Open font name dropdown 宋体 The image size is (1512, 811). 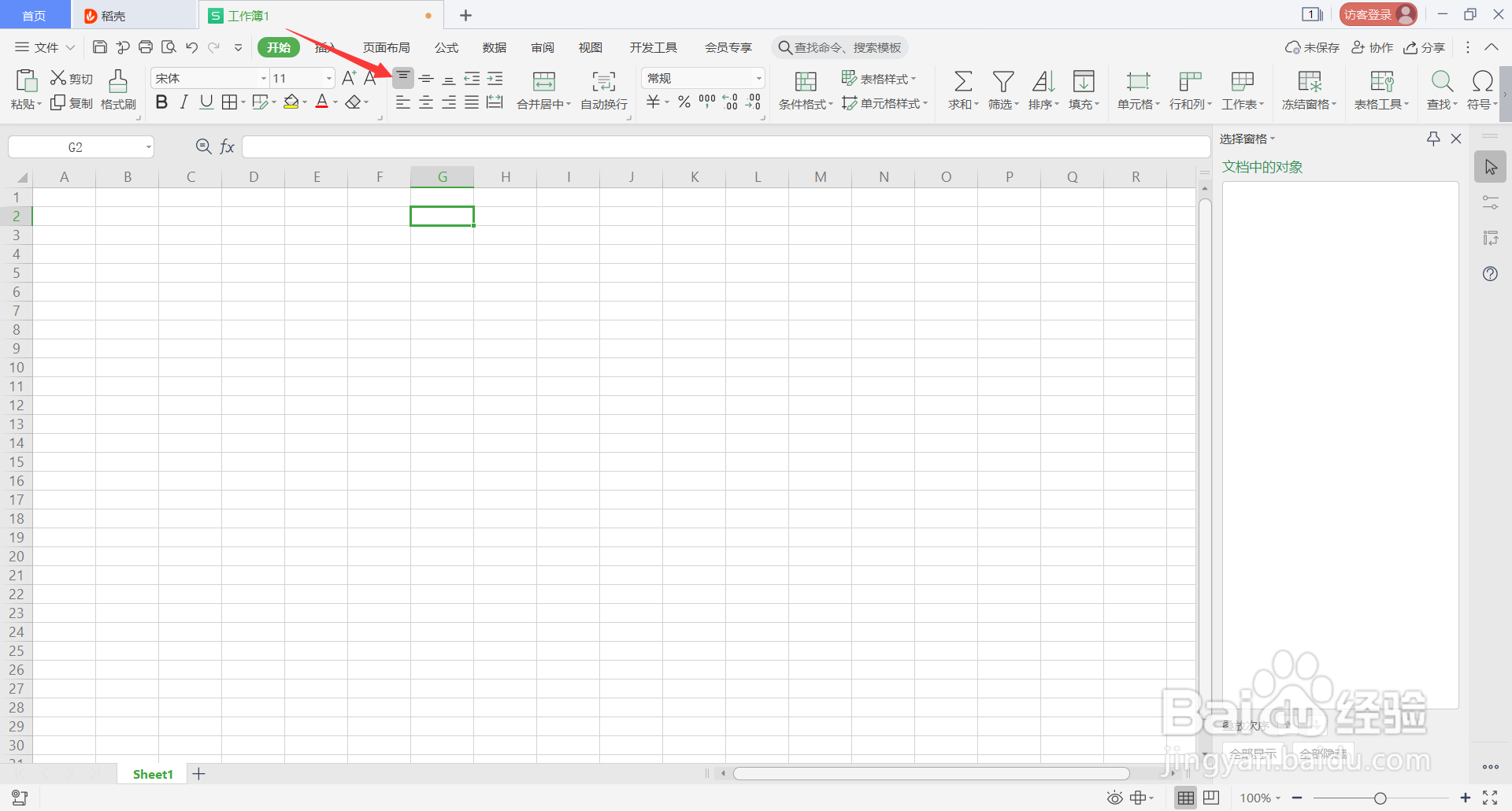[264, 78]
